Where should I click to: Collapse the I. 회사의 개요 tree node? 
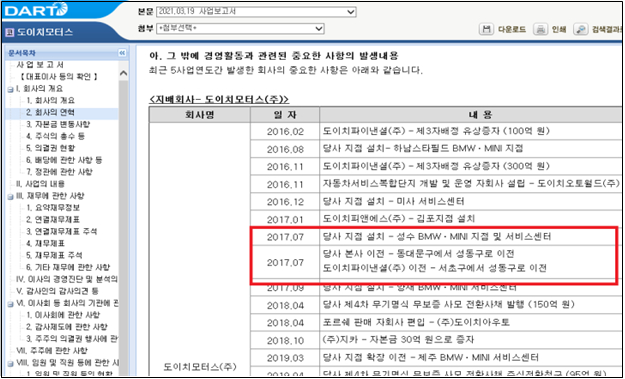click(10, 89)
